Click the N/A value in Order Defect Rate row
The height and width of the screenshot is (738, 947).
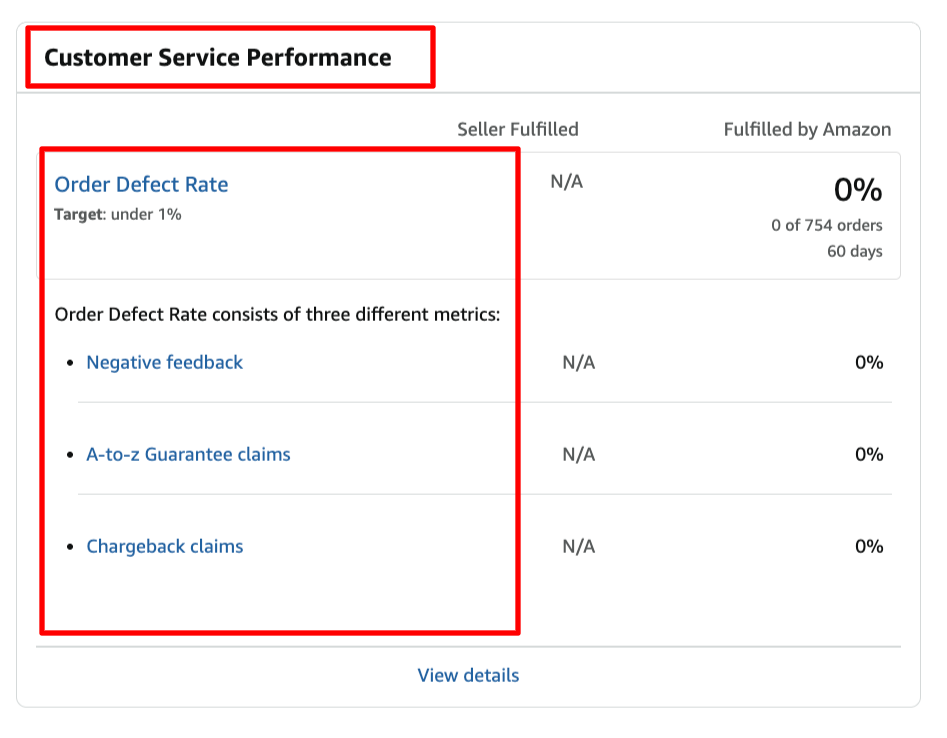tap(567, 182)
